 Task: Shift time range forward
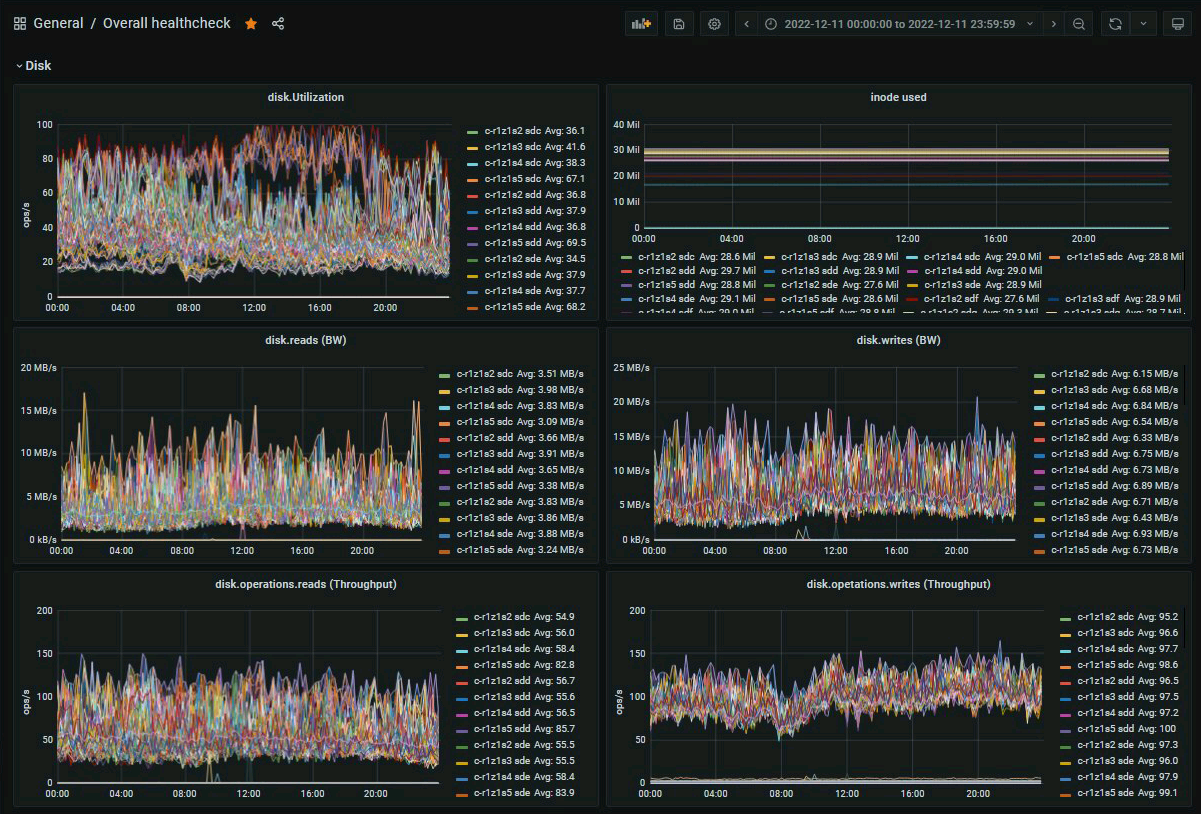[1053, 24]
